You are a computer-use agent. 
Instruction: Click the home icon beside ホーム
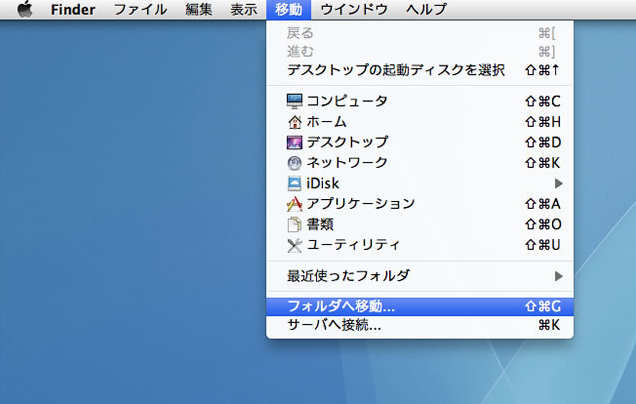point(294,122)
